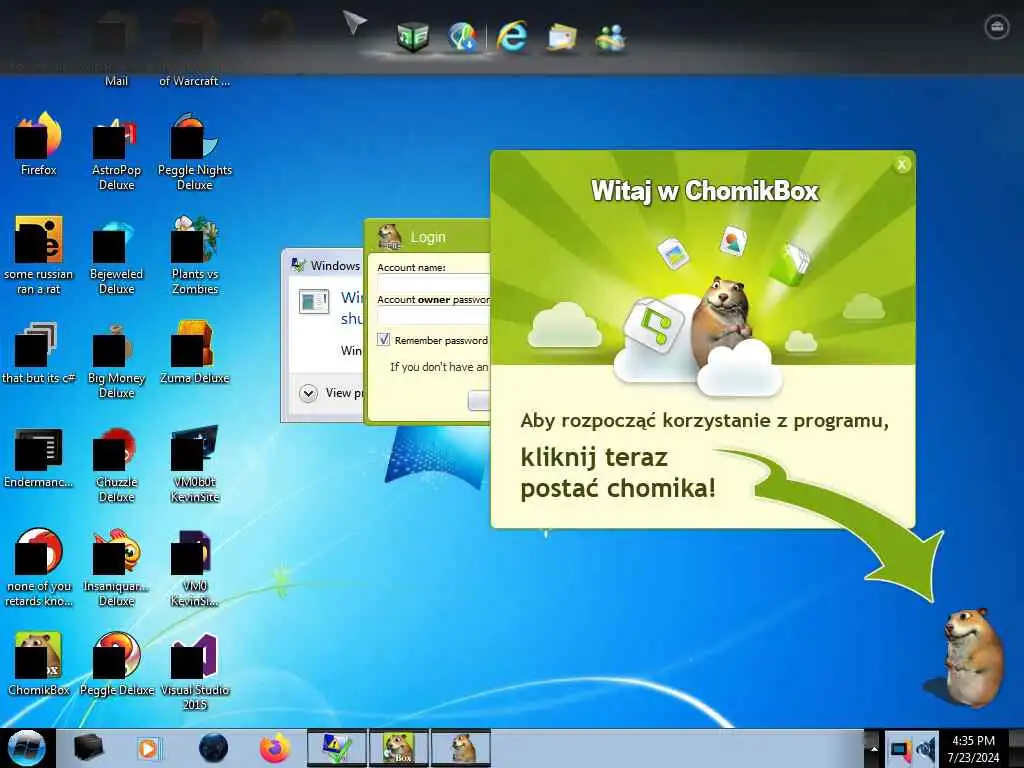Open Firefox from the taskbar
This screenshot has height=768, width=1024.
click(275, 748)
